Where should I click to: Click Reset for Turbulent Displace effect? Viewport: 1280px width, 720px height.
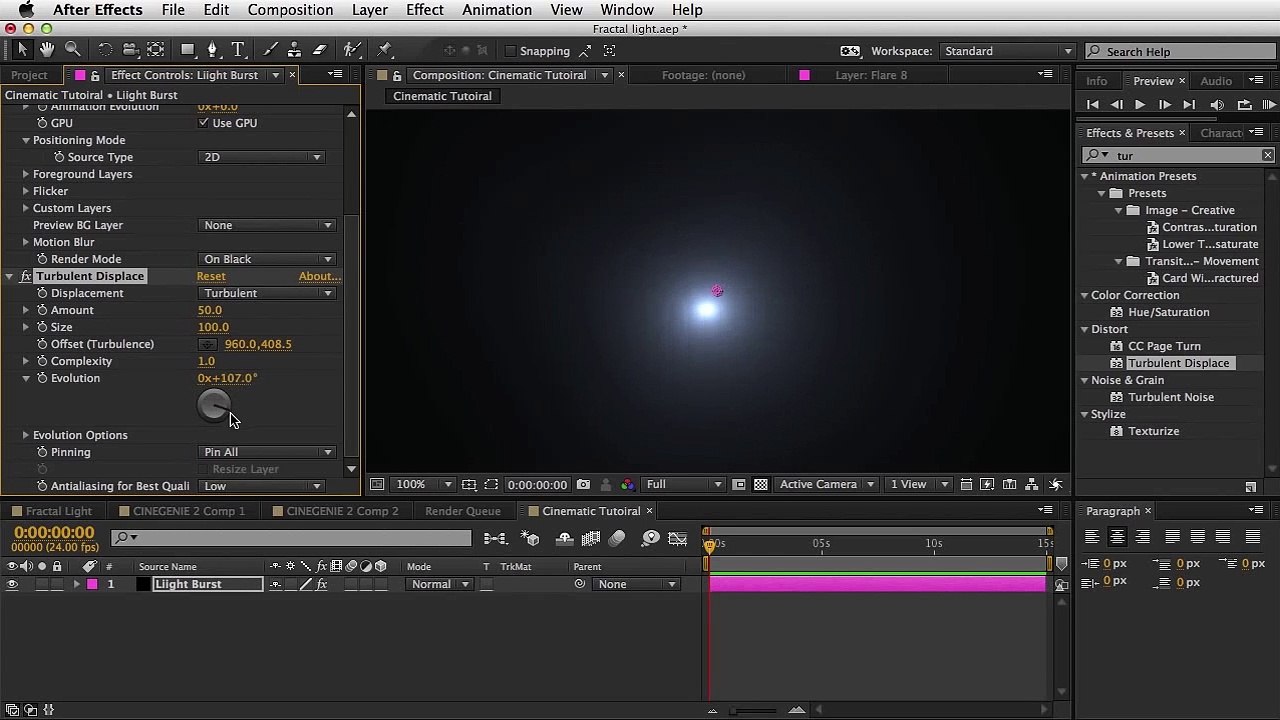pos(211,276)
